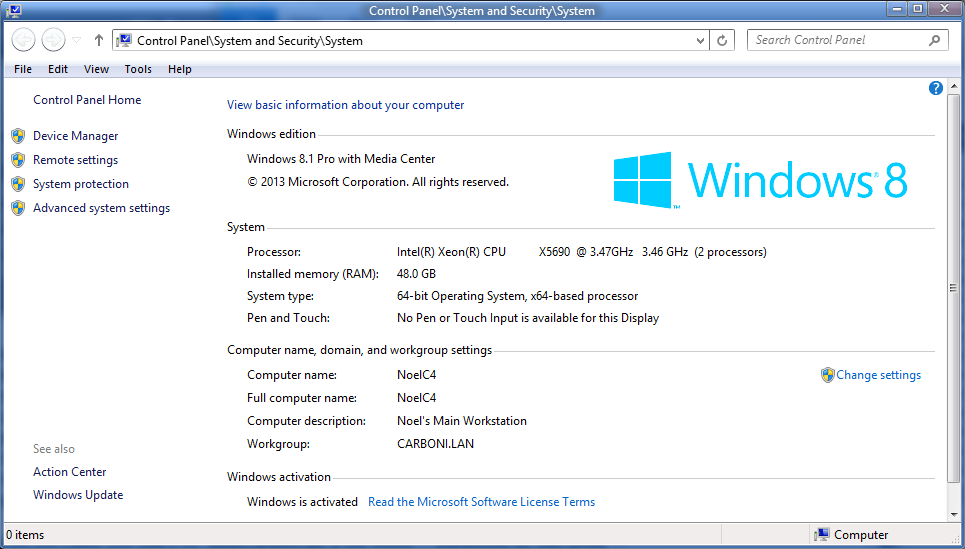Viewport: 965px width, 549px height.
Task: Expand the address bar history dropdown
Action: [x=700, y=41]
